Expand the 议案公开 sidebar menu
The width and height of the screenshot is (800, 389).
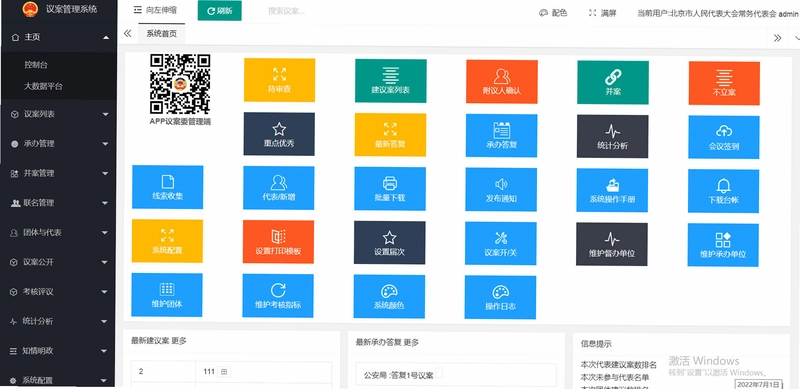[58, 262]
